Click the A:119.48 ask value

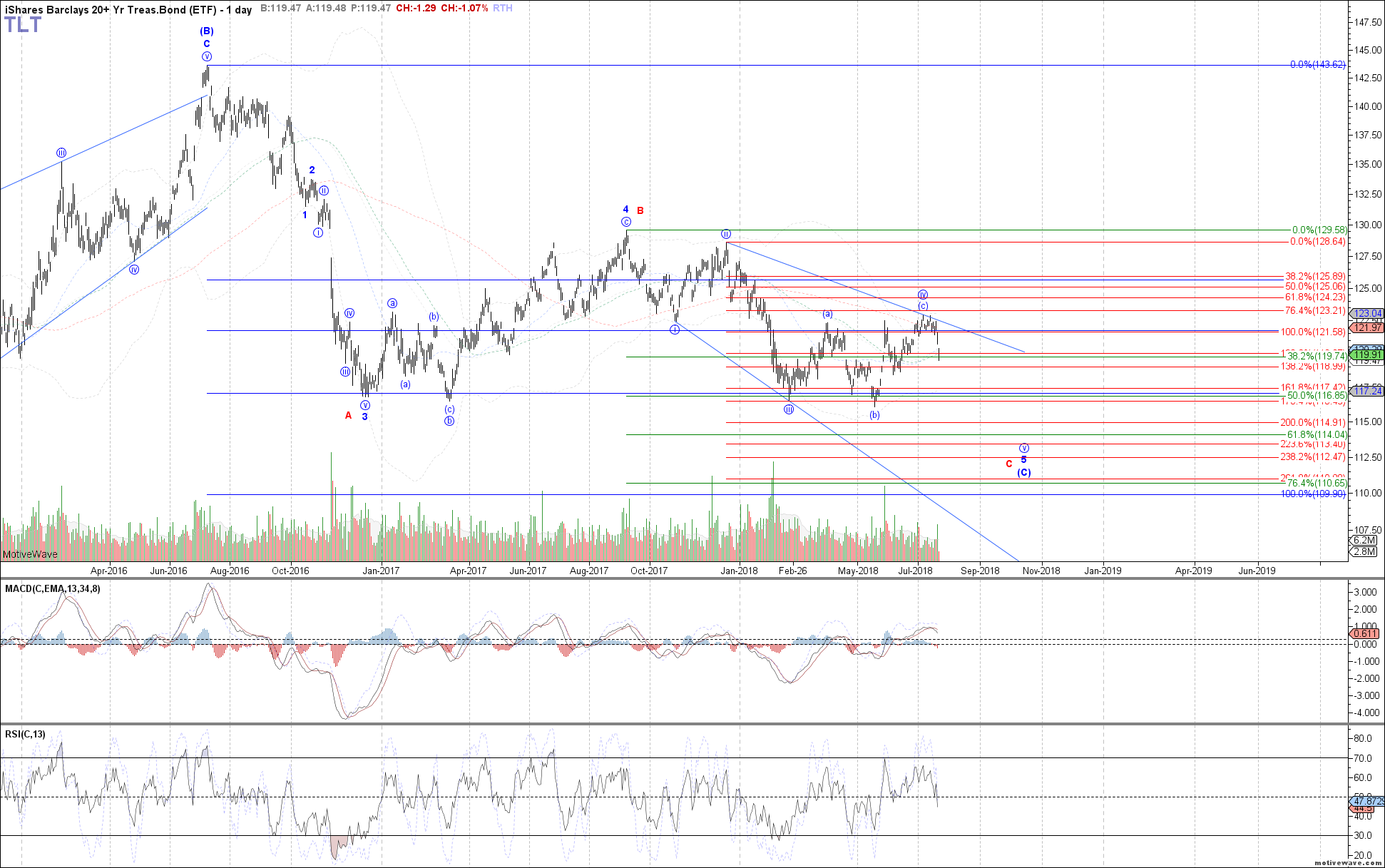click(x=327, y=8)
